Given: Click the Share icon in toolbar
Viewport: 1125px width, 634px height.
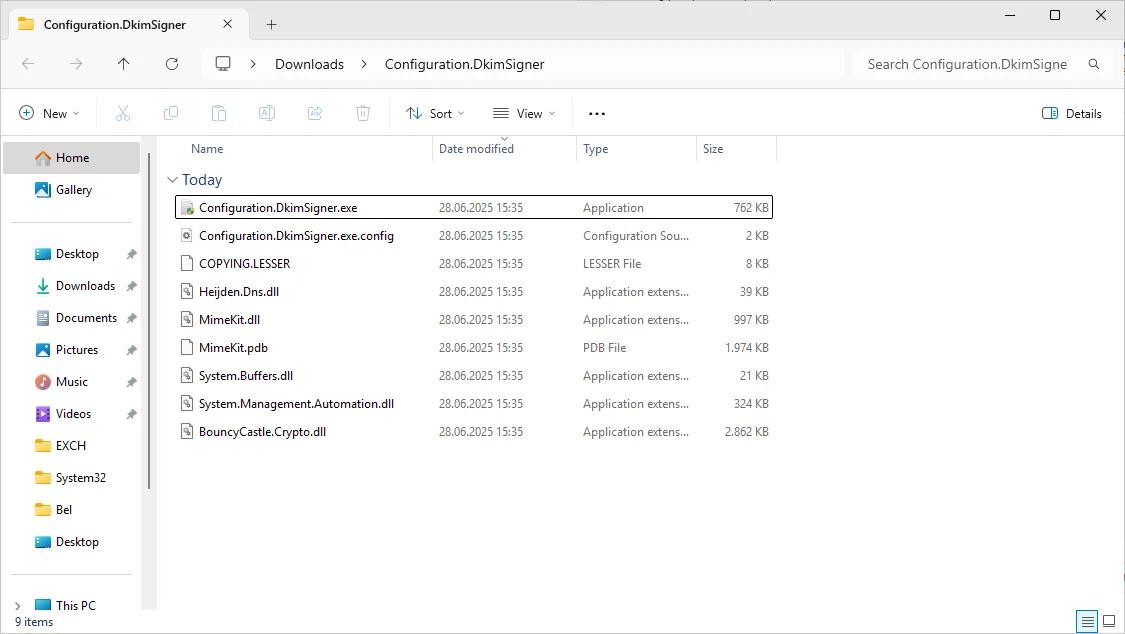Looking at the screenshot, I should coord(315,113).
